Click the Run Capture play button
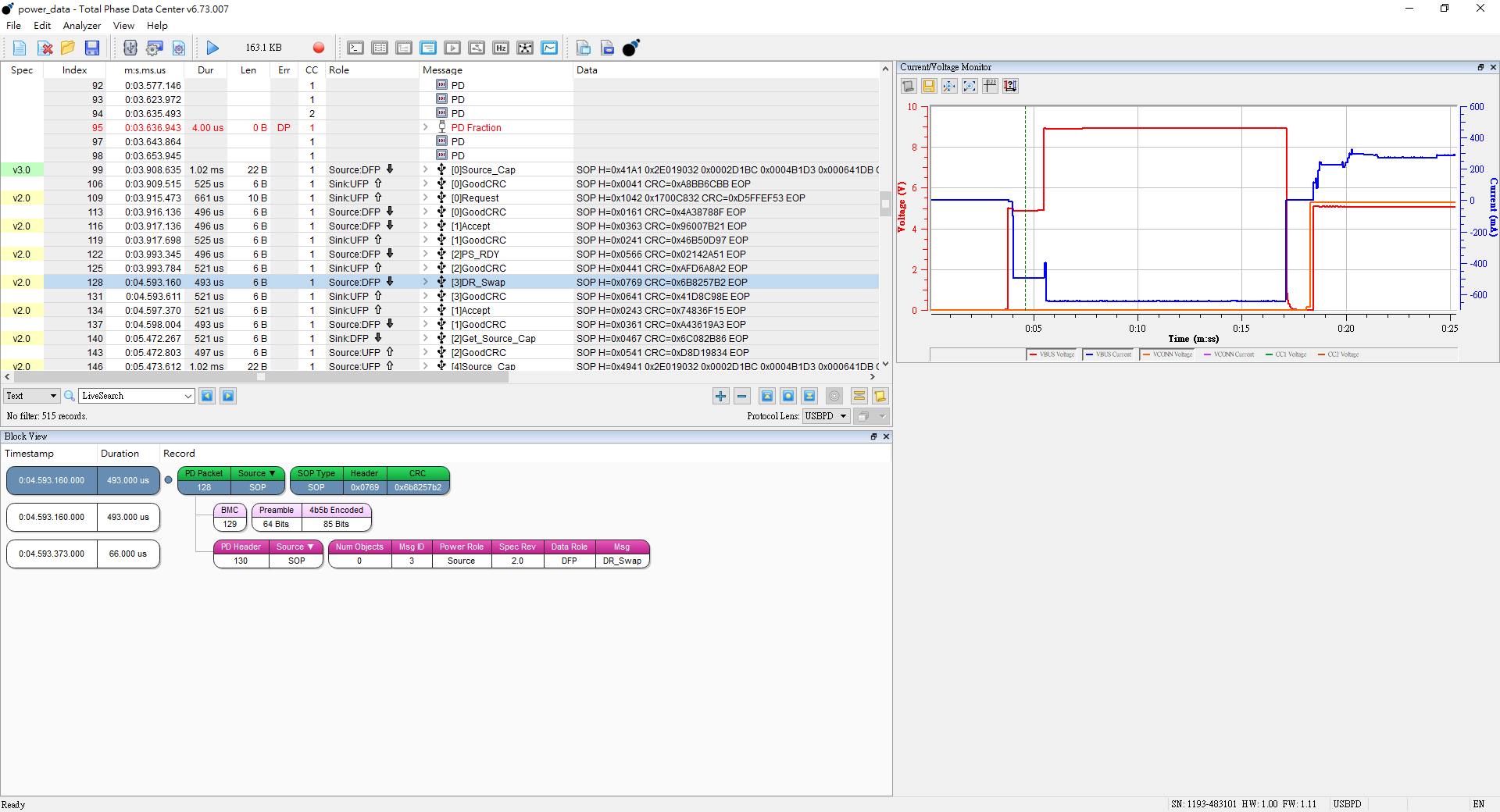 [212, 48]
